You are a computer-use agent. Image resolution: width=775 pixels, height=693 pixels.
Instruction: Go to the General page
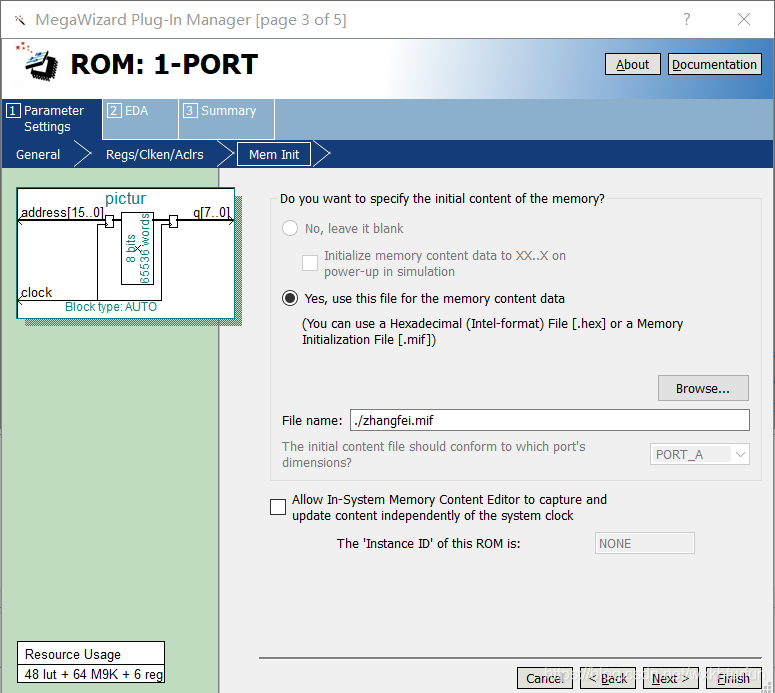pyautogui.click(x=38, y=154)
